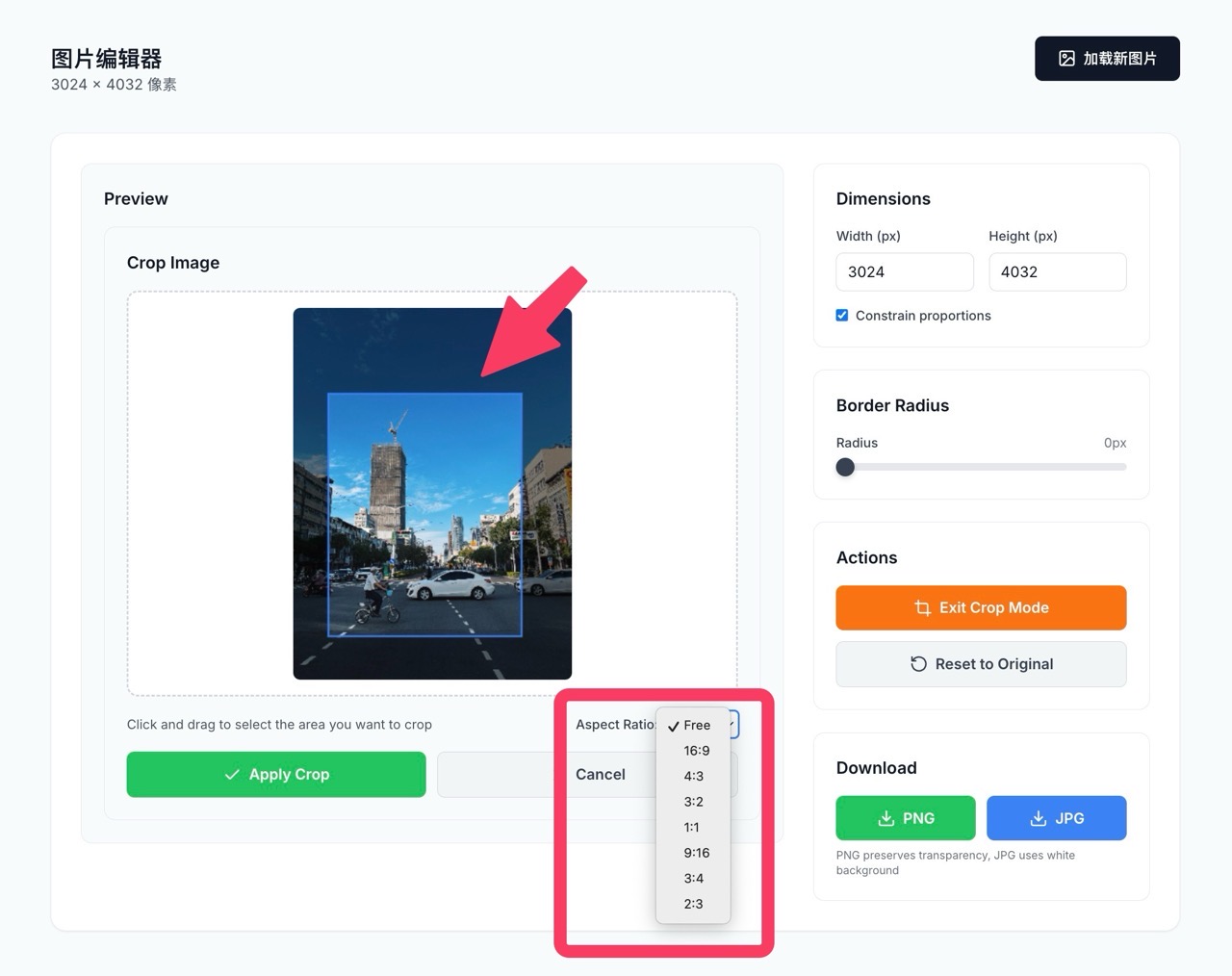Click the reset arrow icon beside Reset to Original
This screenshot has width=1232, height=976.
point(918,664)
